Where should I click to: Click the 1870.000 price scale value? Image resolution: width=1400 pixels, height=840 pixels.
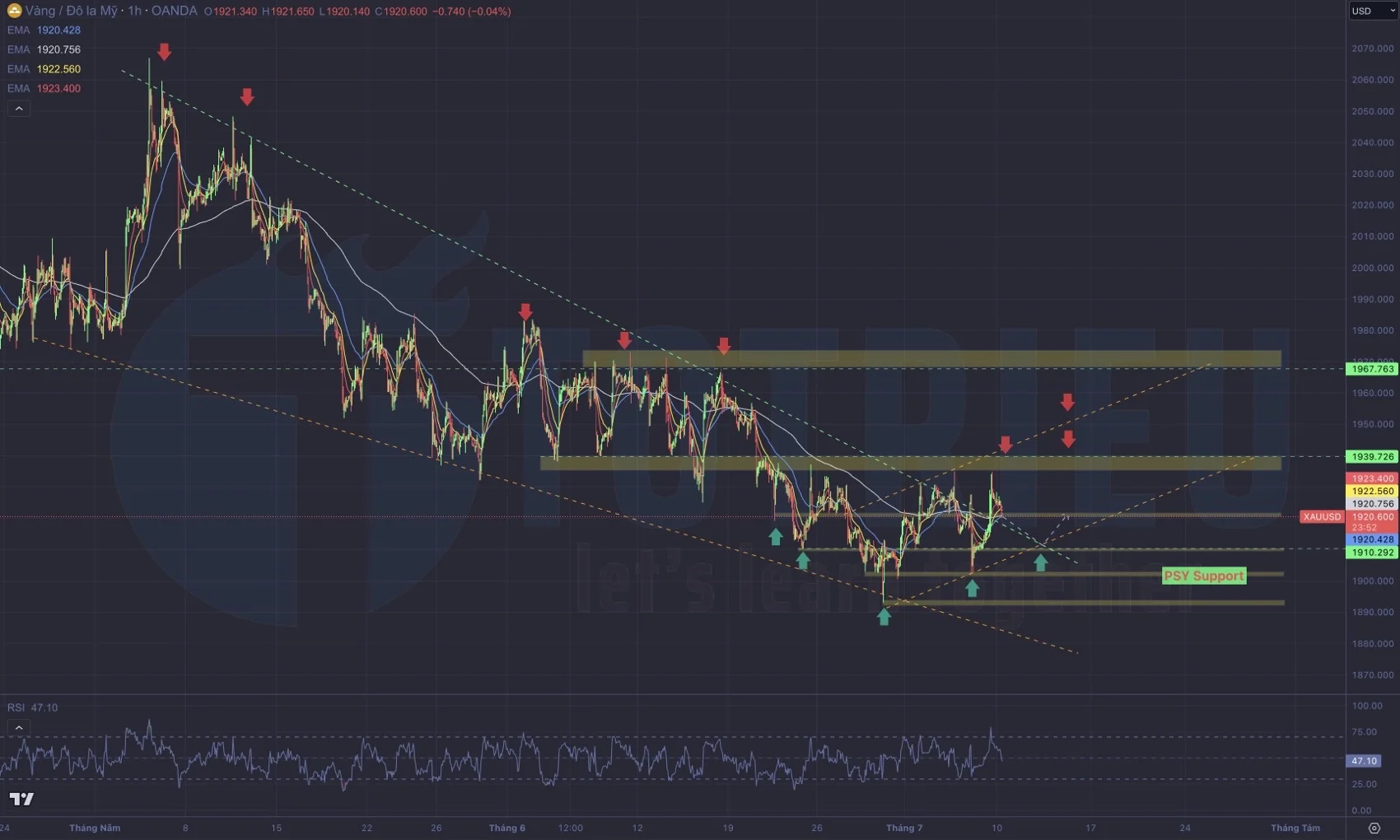click(1372, 674)
